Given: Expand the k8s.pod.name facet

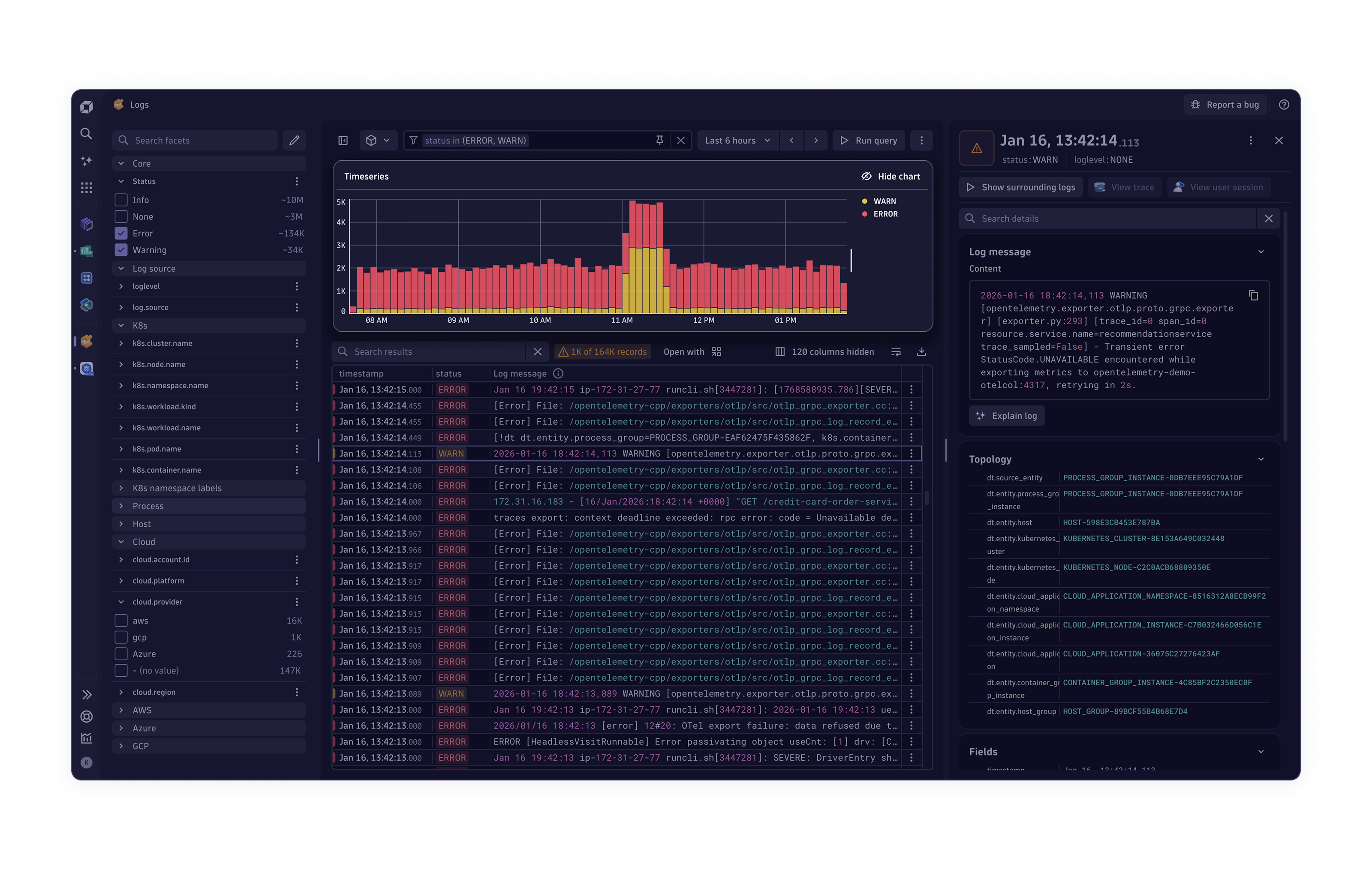Looking at the screenshot, I should [121, 449].
